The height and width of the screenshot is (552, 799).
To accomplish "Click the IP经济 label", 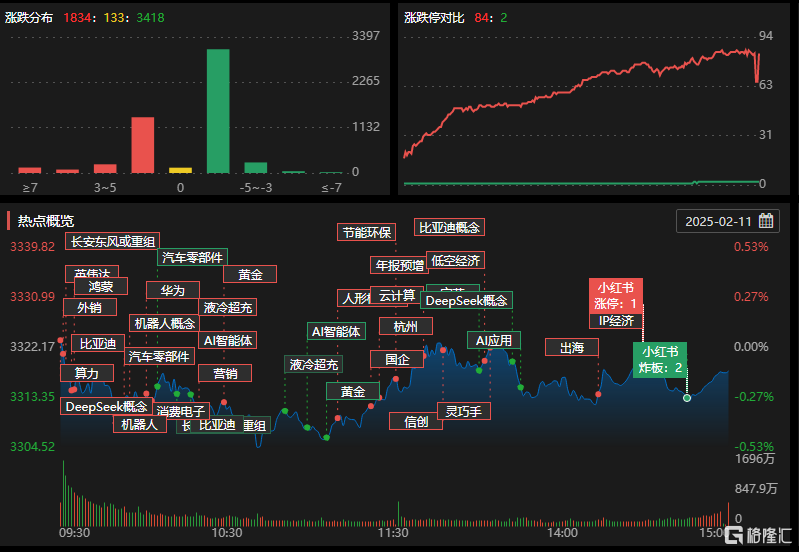I will point(616,321).
